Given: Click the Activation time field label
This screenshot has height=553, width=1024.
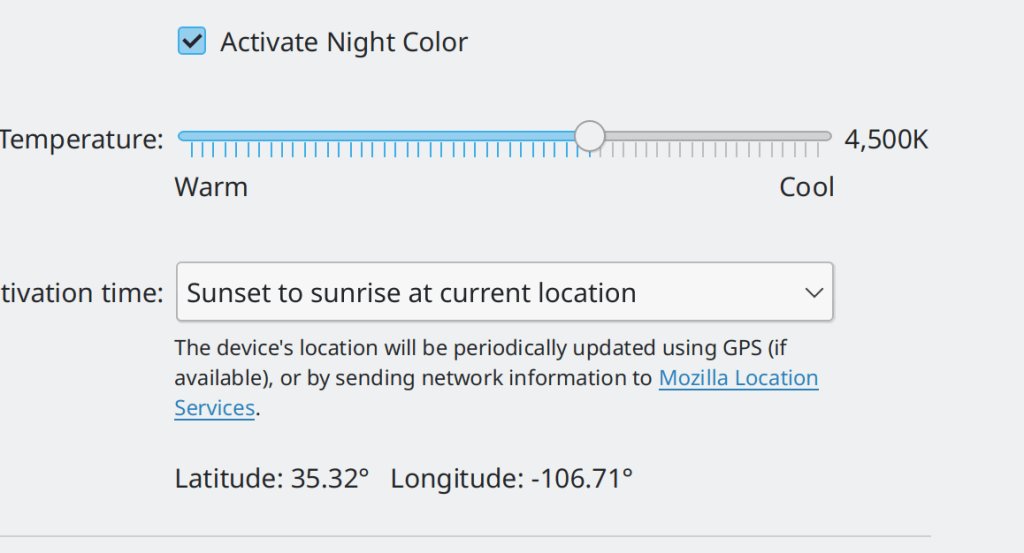Looking at the screenshot, I should click(81, 293).
